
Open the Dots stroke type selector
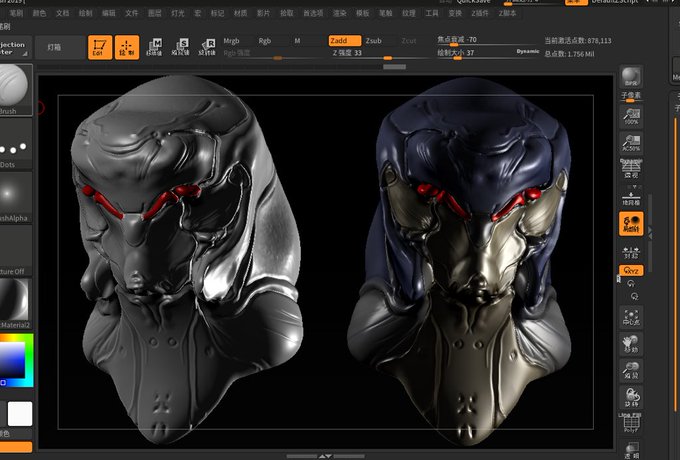16,145
